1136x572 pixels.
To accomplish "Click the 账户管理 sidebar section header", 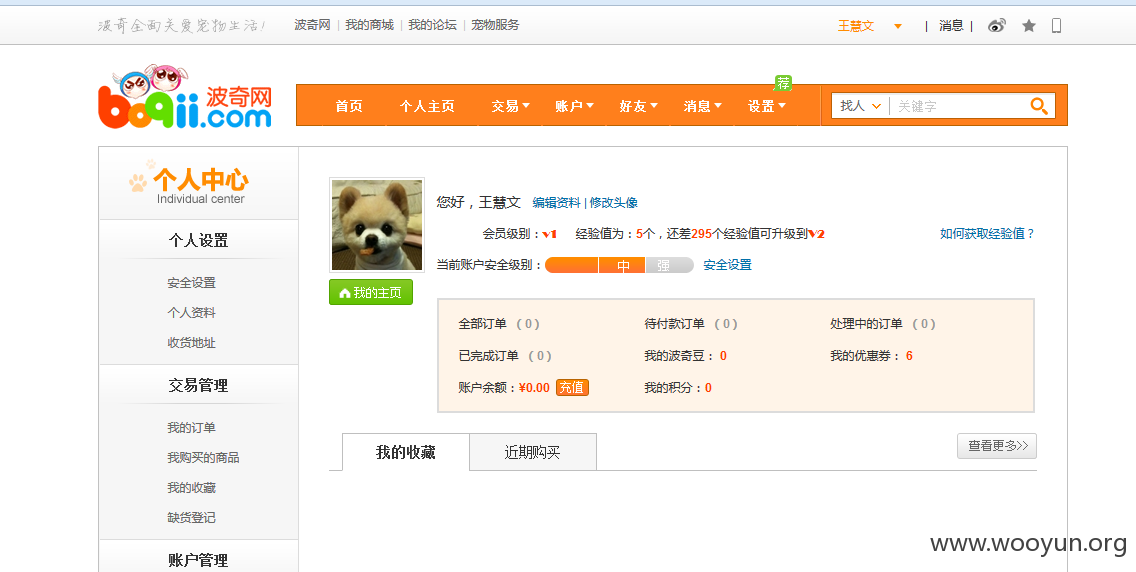I will [199, 560].
